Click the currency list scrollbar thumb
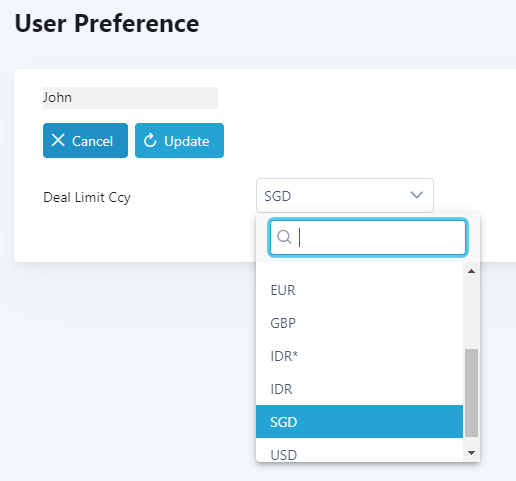Viewport: 516px width, 481px height. pyautogui.click(x=471, y=393)
